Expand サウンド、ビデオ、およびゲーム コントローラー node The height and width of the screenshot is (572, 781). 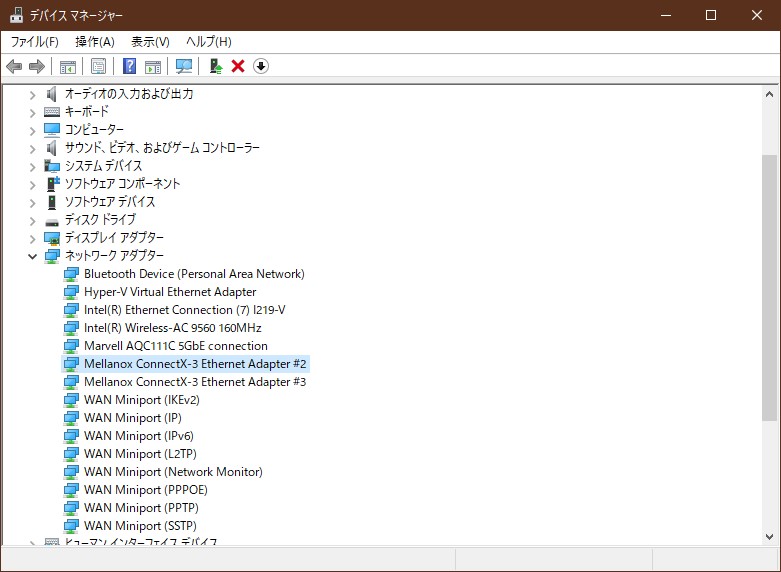[32, 148]
